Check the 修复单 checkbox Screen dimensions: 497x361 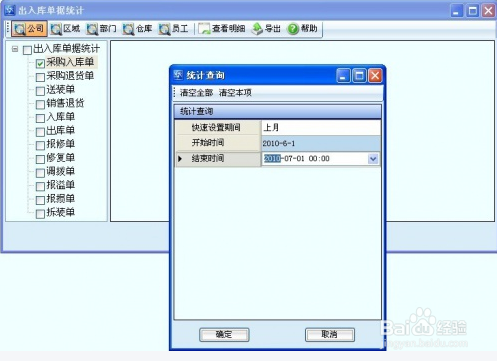(x=40, y=159)
